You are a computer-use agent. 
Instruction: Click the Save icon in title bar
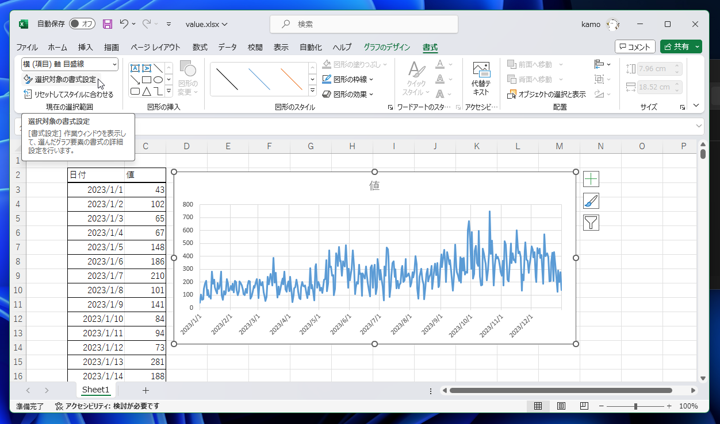[107, 24]
